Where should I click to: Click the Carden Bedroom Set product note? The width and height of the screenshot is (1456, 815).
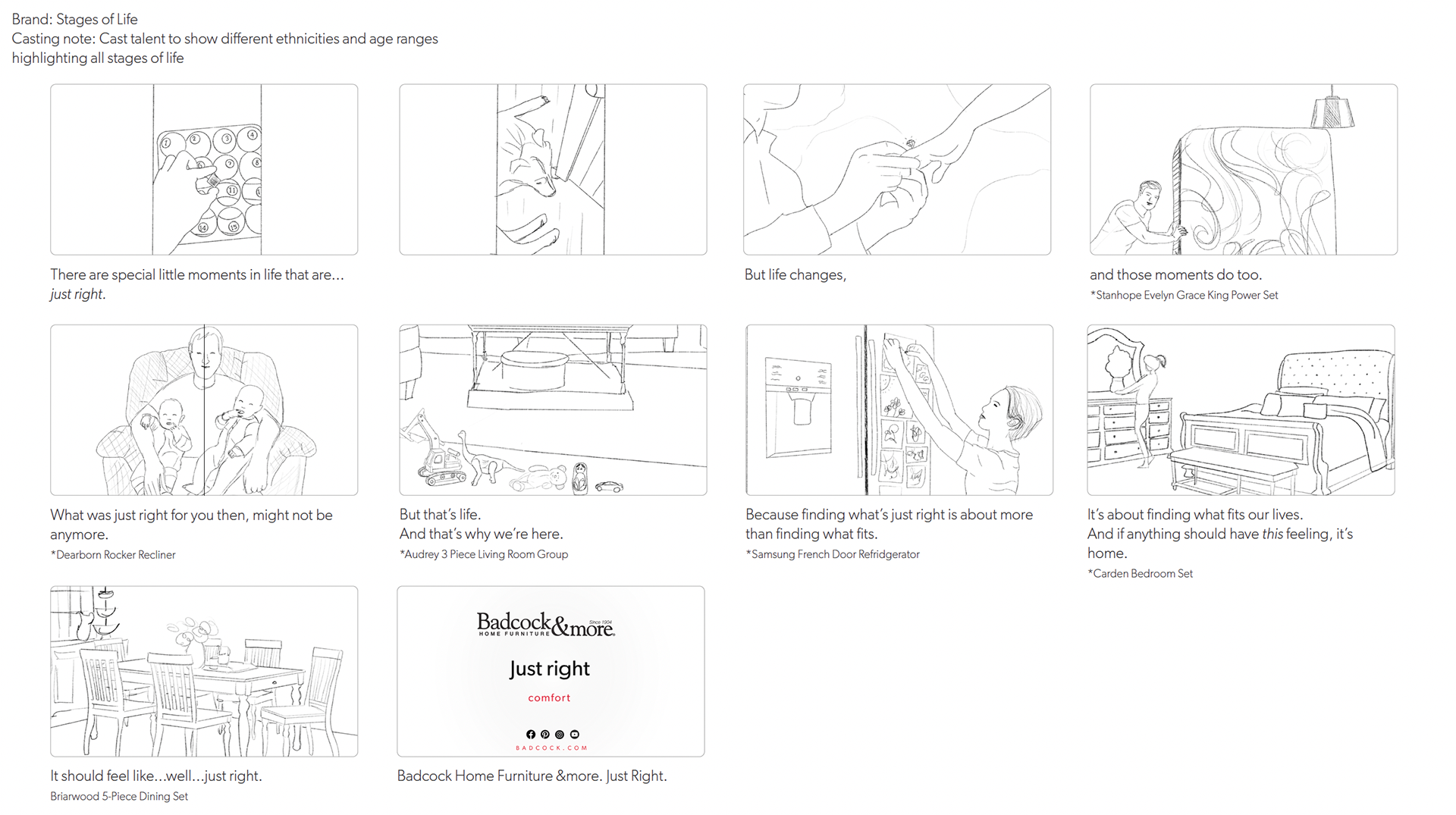pos(1141,574)
